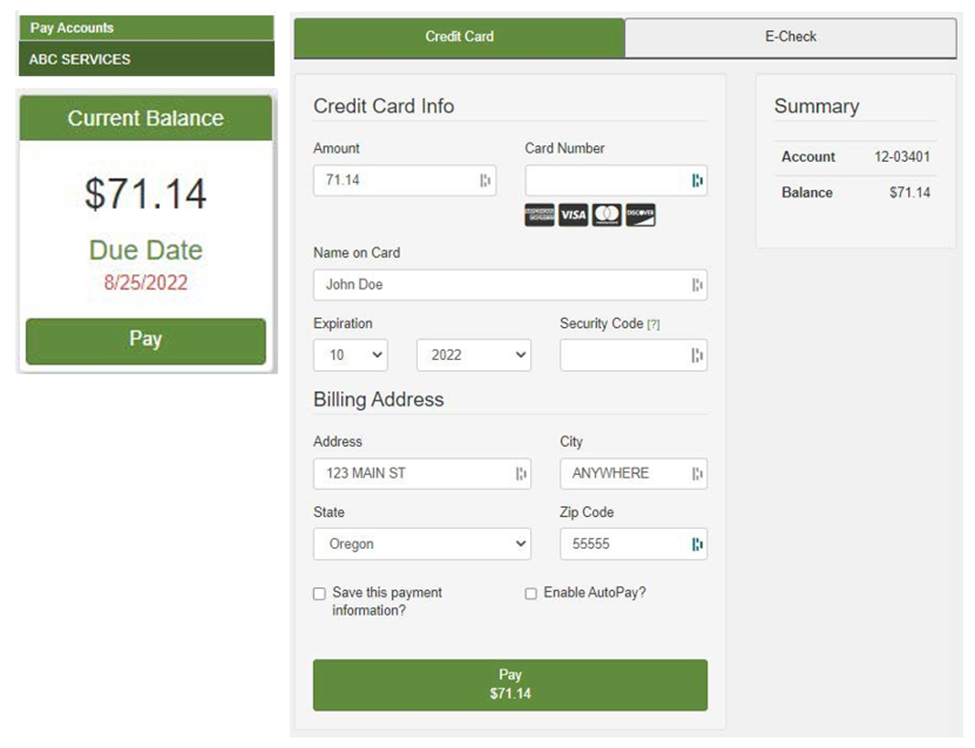This screenshot has width=975, height=748.
Task: Open the expiration year dropdown
Action: click(474, 355)
